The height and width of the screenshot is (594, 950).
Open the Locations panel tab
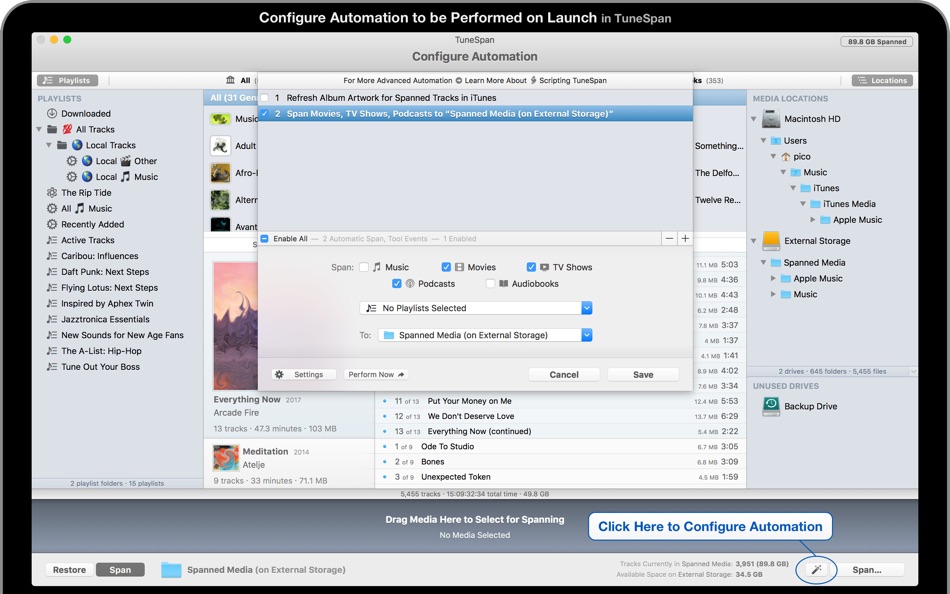tap(881, 80)
